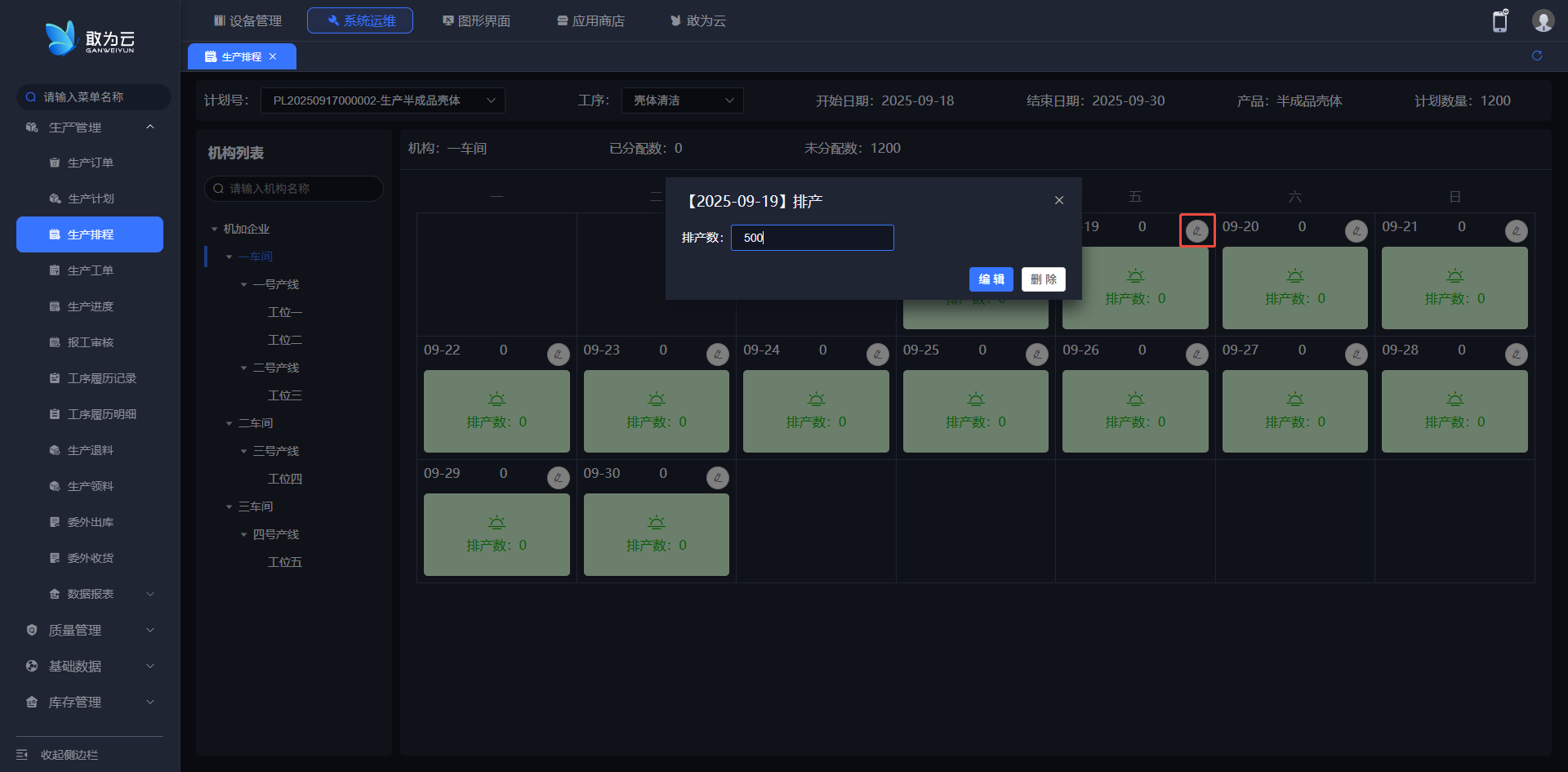The width and height of the screenshot is (1568, 772).
Task: Click the edit icon for 09-20
Action: point(1356,231)
